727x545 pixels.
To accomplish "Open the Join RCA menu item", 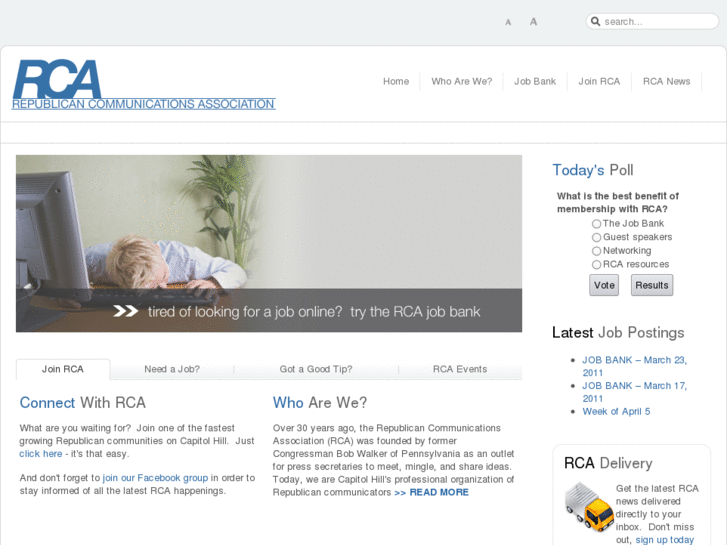I will [599, 81].
